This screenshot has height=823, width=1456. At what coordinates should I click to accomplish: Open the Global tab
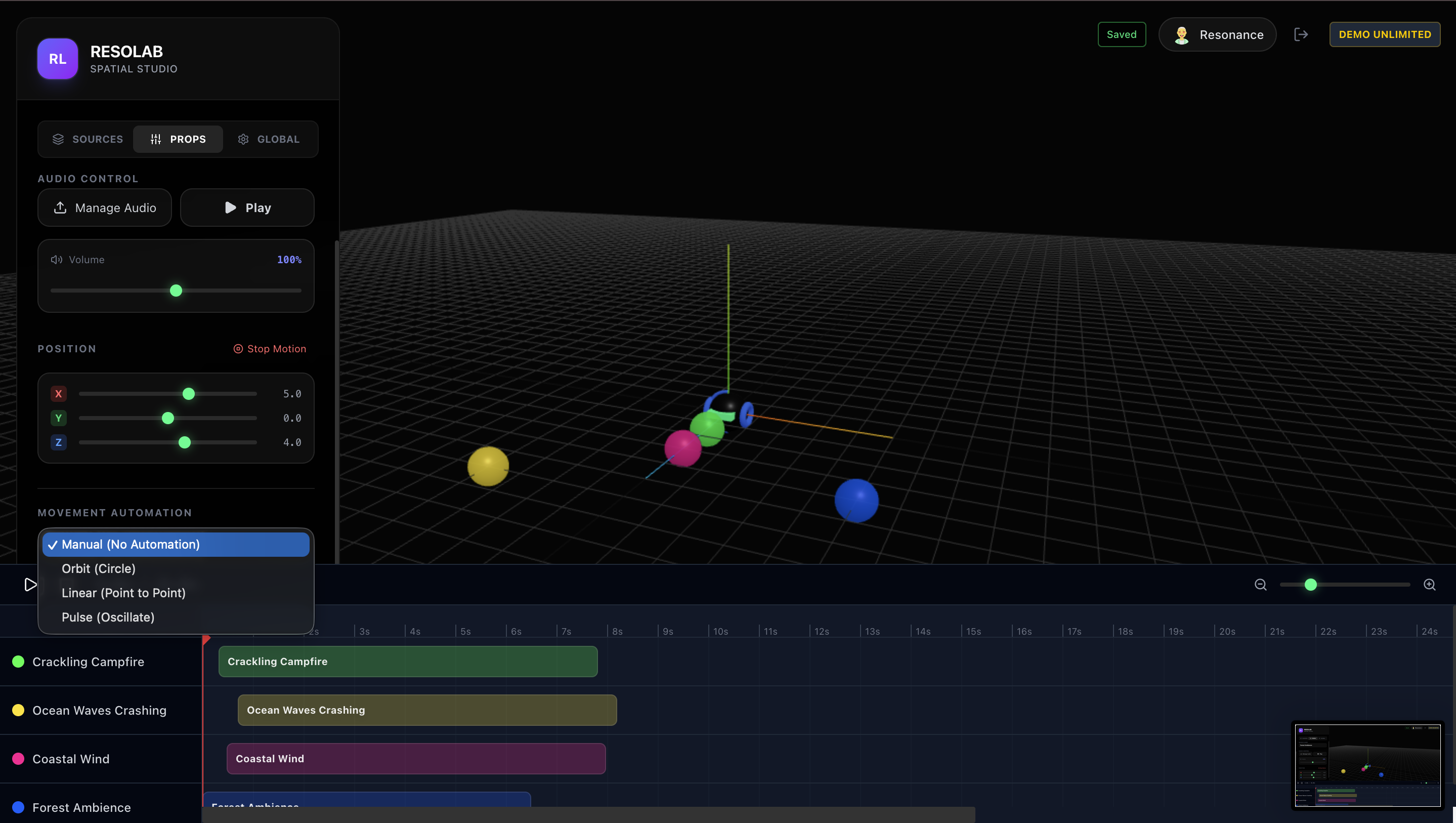tap(269, 139)
